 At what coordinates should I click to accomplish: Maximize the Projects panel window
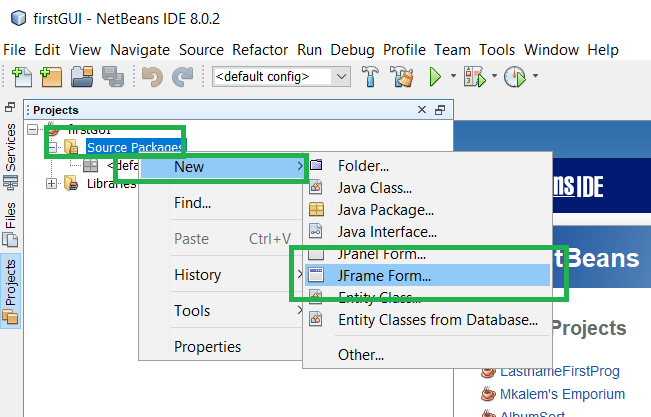point(440,110)
